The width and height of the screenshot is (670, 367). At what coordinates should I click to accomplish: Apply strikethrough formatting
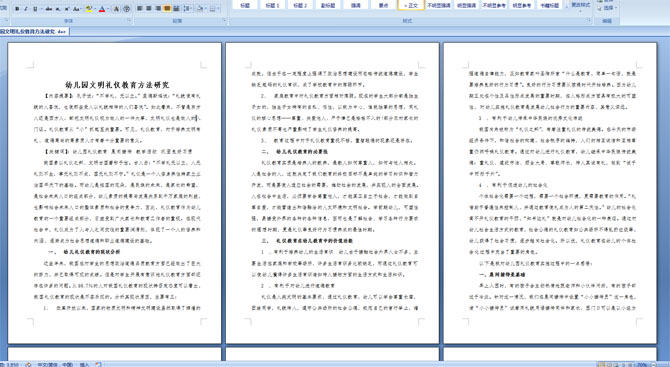tap(49, 9)
